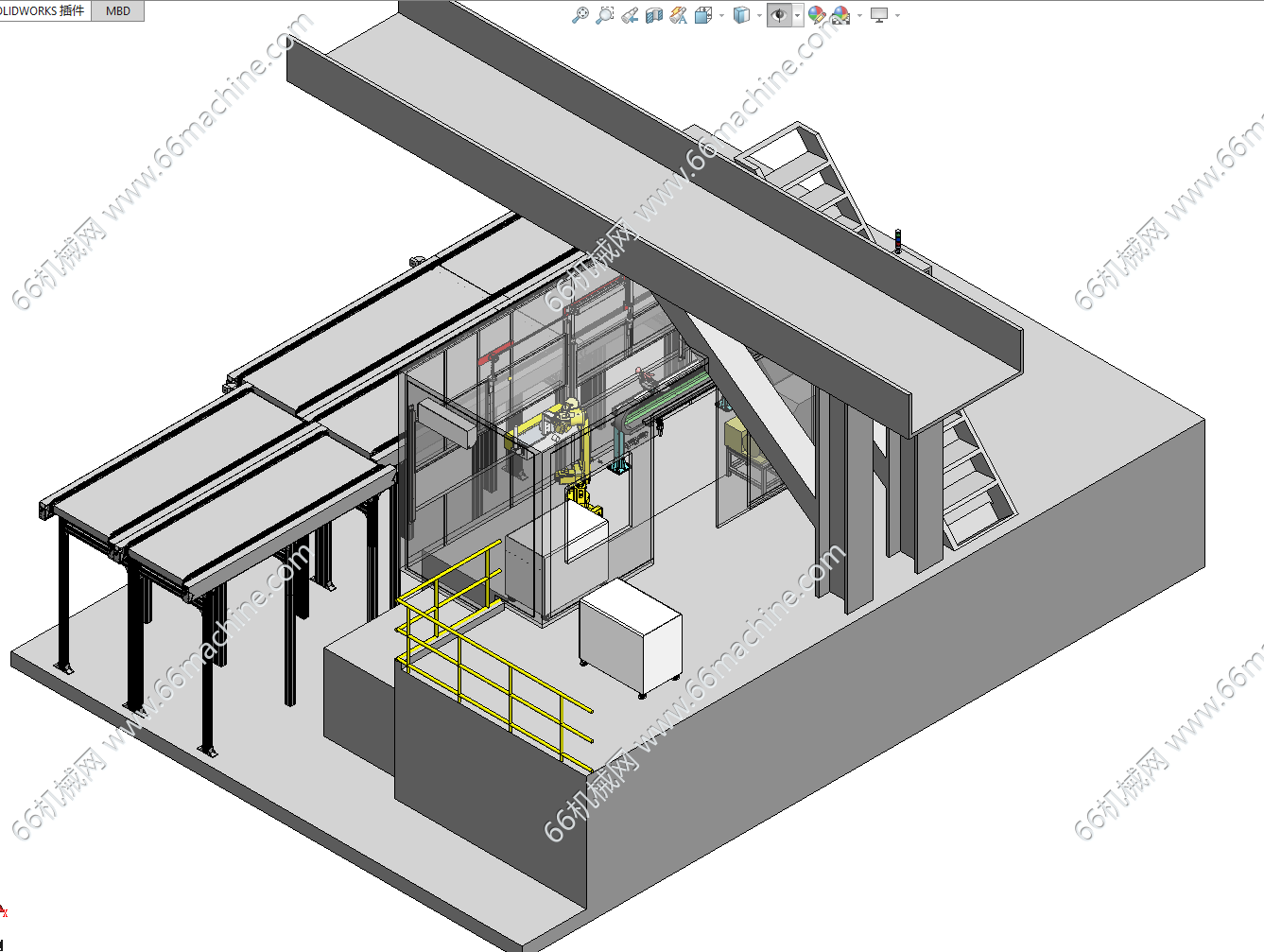Click the Display Style icon

tap(741, 15)
